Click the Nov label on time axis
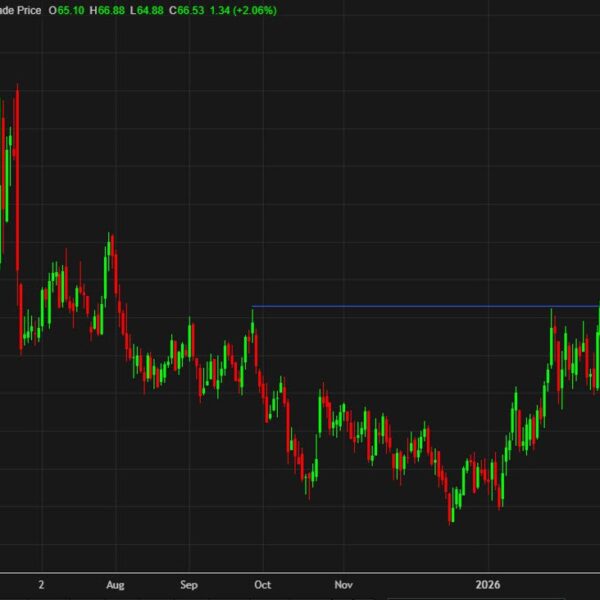 [343, 585]
